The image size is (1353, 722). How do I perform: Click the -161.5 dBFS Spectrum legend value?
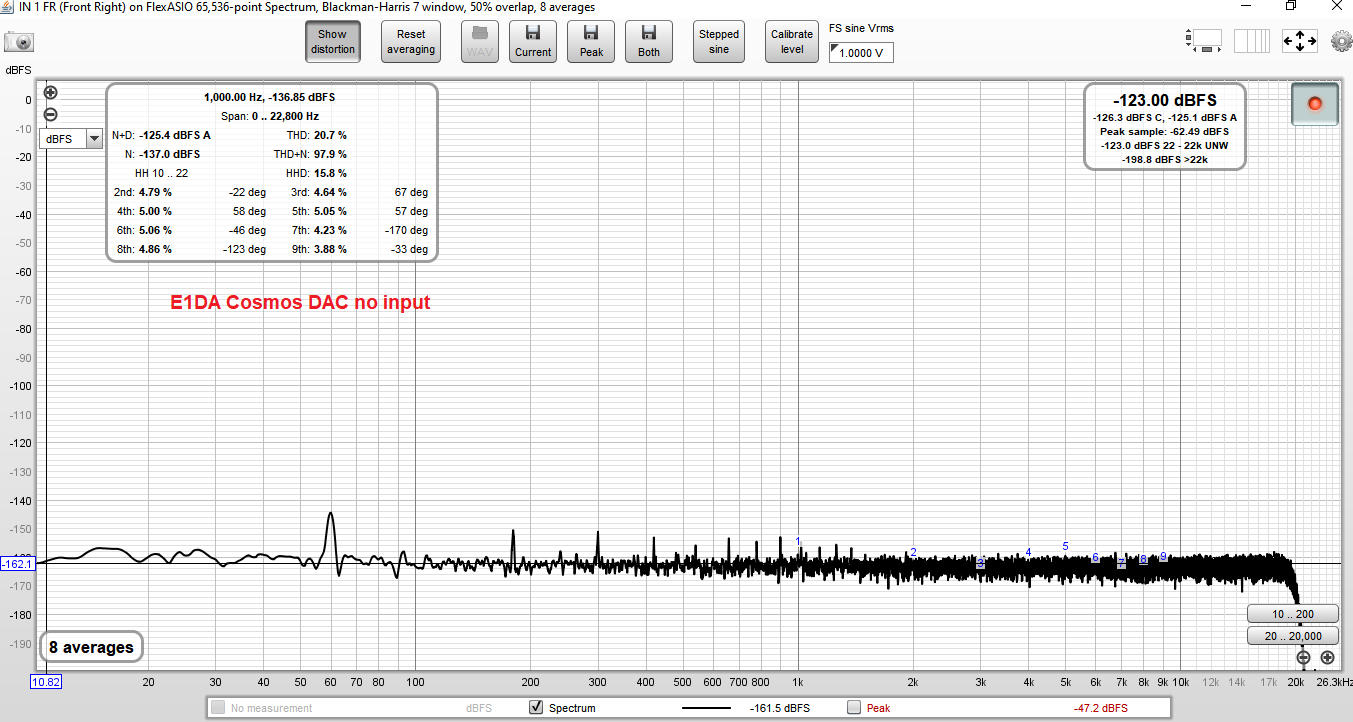coord(780,708)
